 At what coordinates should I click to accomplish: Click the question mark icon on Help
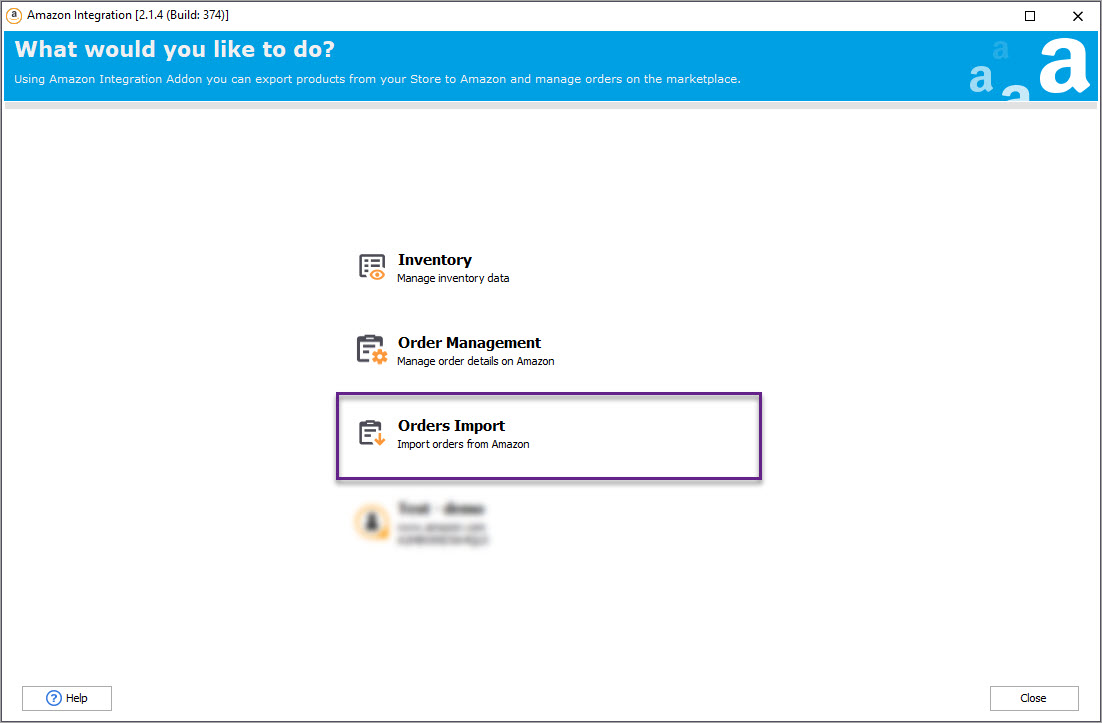(x=54, y=698)
